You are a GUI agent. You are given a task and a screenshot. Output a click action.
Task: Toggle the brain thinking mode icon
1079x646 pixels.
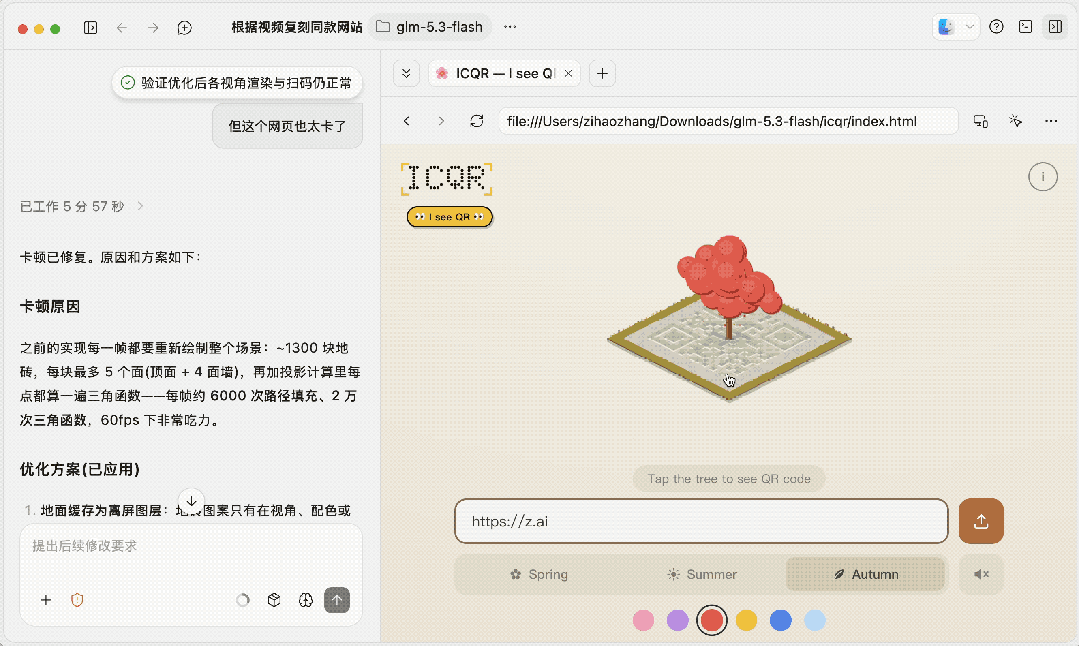click(x=306, y=600)
